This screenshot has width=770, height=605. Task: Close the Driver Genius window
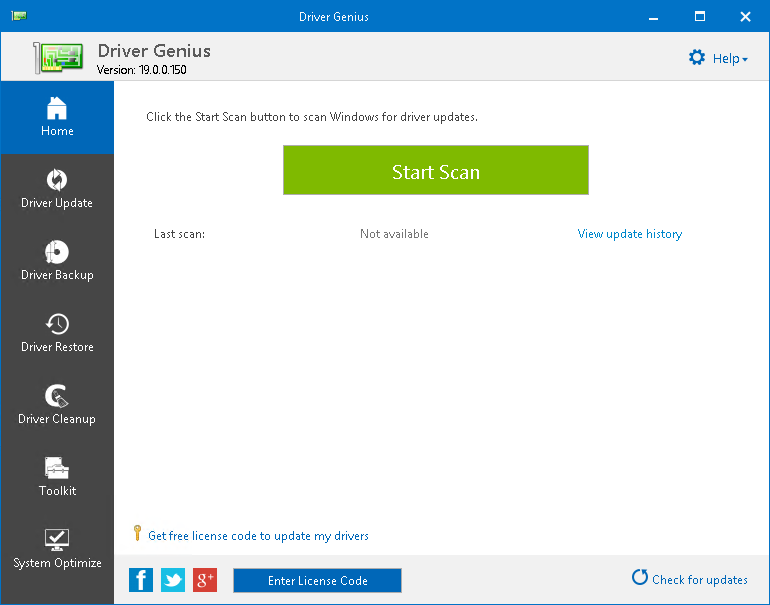745,17
